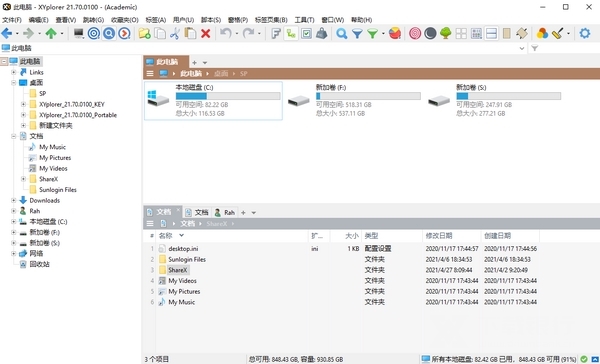Screen dimensions: 600x364
Task: Go back with the blue Back arrow
Action: pos(7,34)
